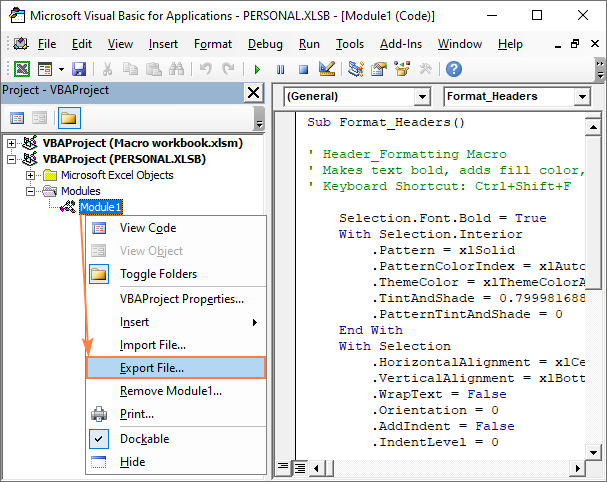Open Project Explorer from the toolbar
The width and height of the screenshot is (607, 482).
click(x=356, y=69)
